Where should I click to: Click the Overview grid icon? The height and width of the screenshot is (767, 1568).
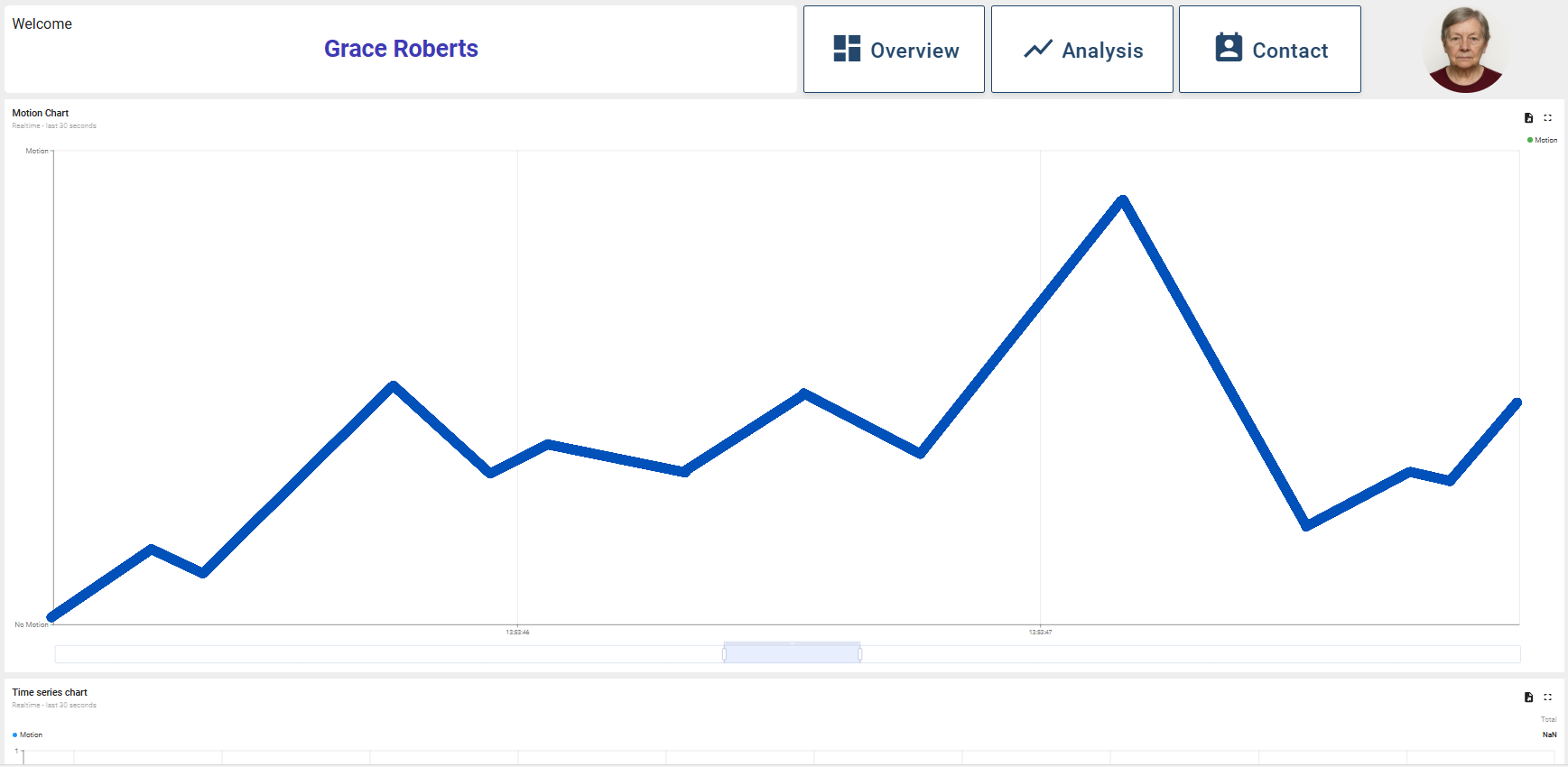tap(847, 49)
